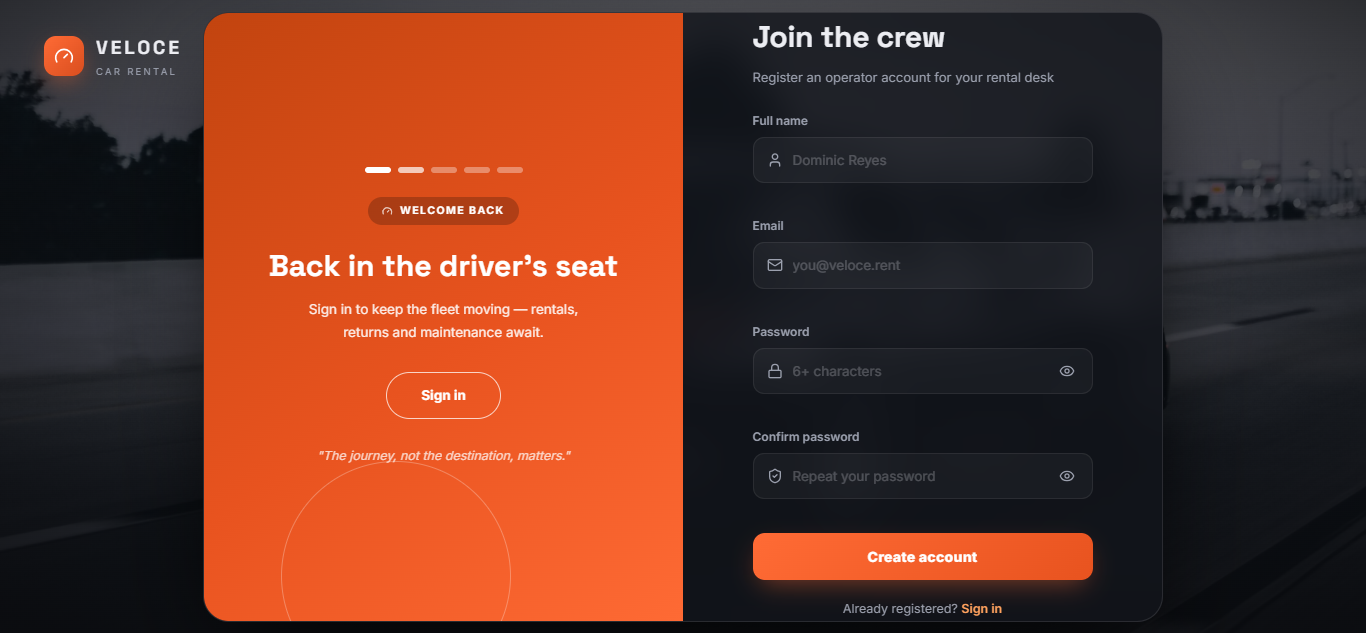The height and width of the screenshot is (633, 1366).
Task: Click the outlined Sign in button
Action: (x=443, y=395)
